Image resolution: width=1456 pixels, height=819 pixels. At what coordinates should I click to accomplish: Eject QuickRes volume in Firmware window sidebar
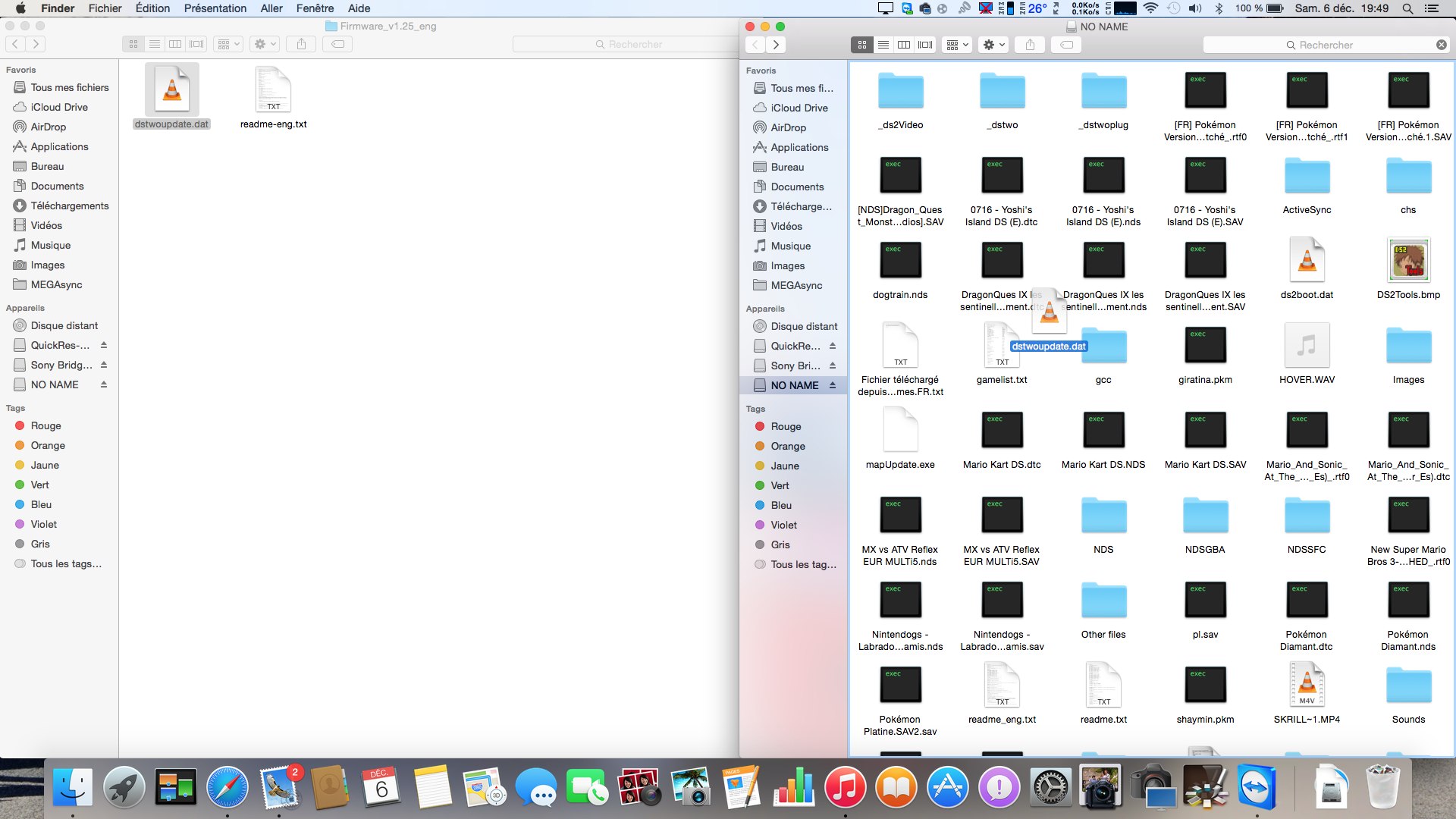click(104, 345)
